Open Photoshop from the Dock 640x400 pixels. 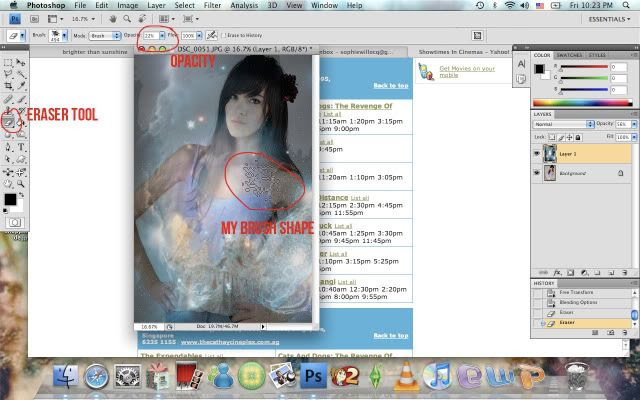(x=313, y=376)
